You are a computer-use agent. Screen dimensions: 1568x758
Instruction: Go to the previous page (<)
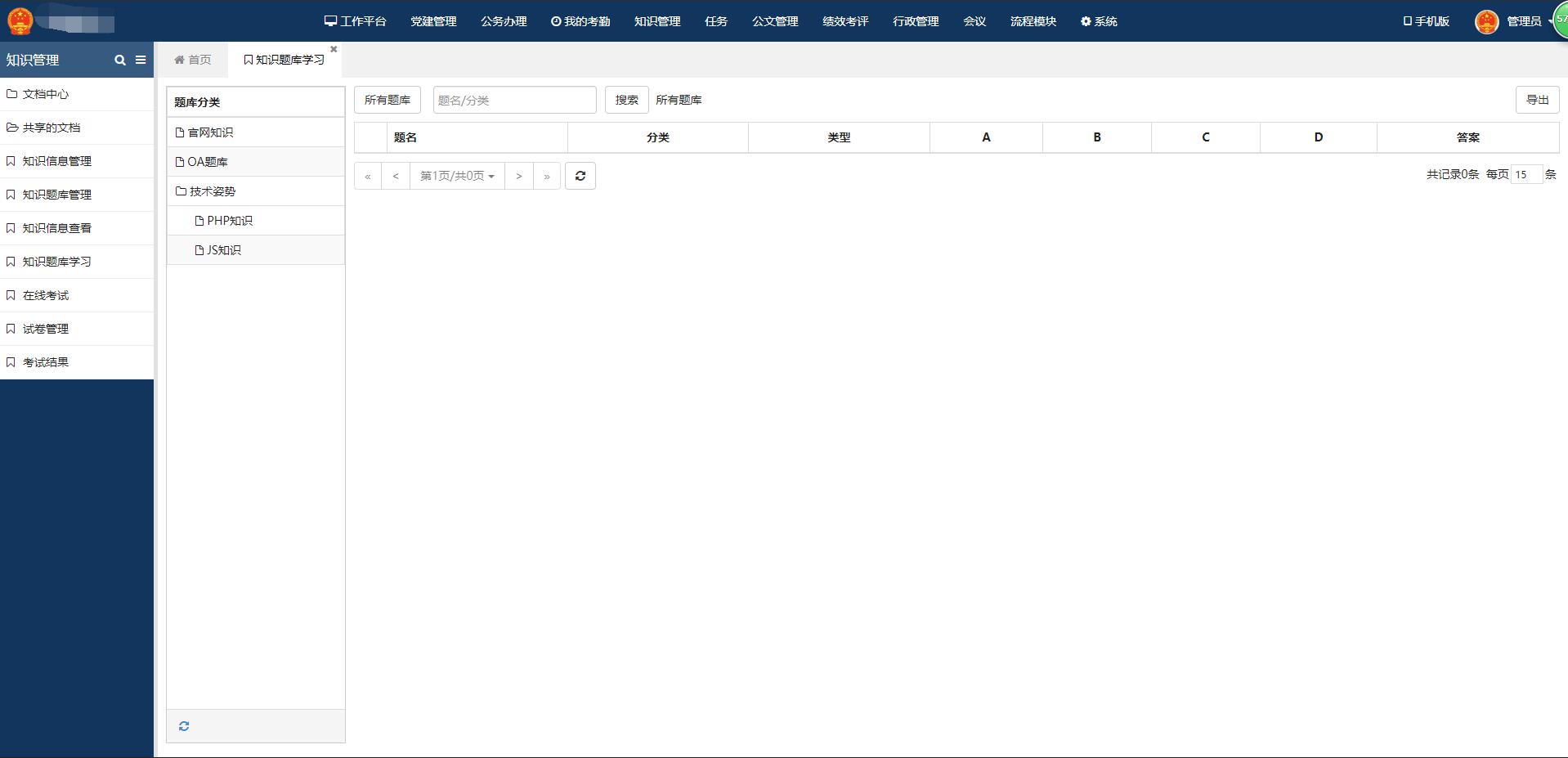click(396, 176)
